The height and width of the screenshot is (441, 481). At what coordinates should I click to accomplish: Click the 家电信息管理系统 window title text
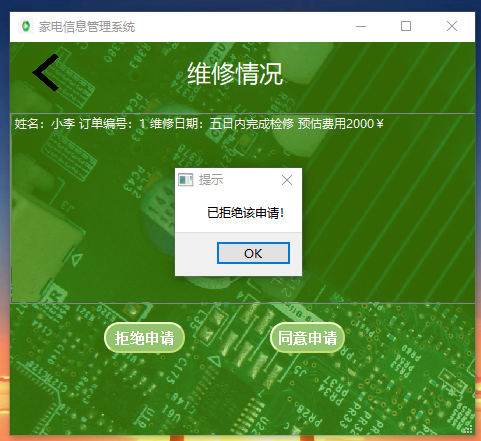click(87, 27)
